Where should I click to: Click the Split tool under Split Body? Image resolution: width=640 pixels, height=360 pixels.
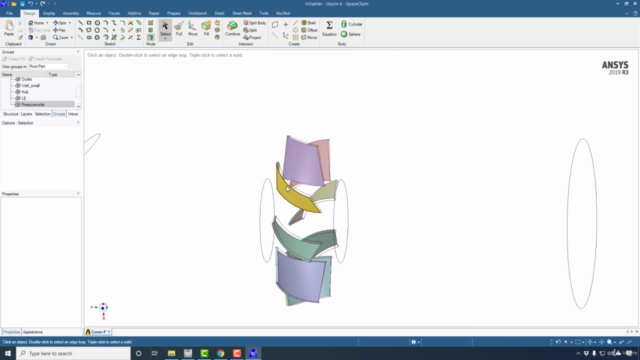250,30
